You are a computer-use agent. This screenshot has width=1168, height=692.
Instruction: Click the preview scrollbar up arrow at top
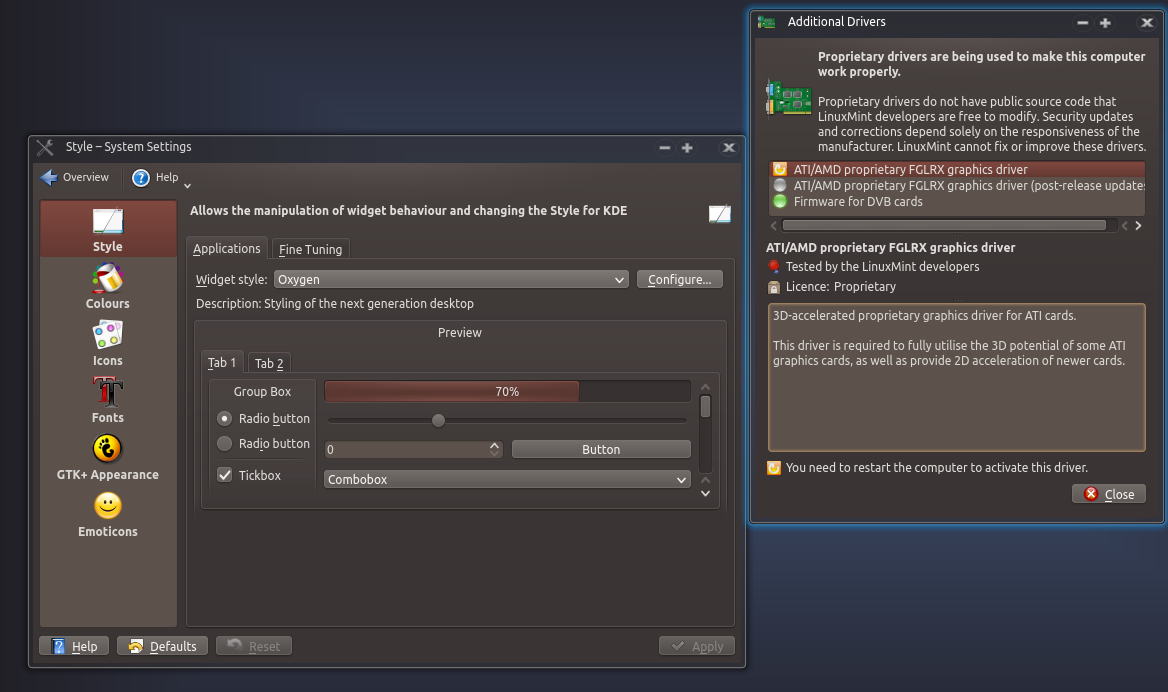pos(705,387)
